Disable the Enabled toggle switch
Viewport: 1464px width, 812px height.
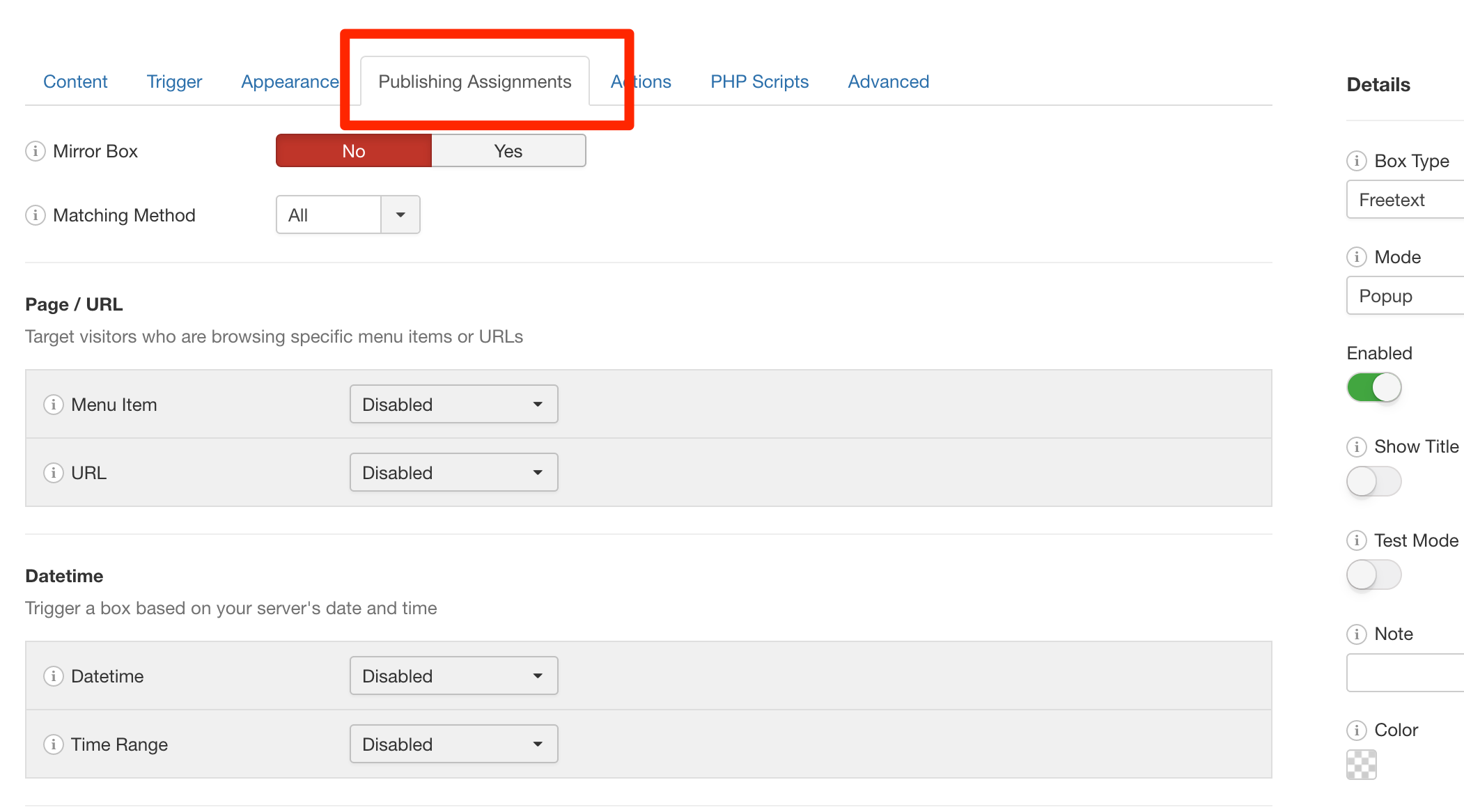click(1373, 387)
